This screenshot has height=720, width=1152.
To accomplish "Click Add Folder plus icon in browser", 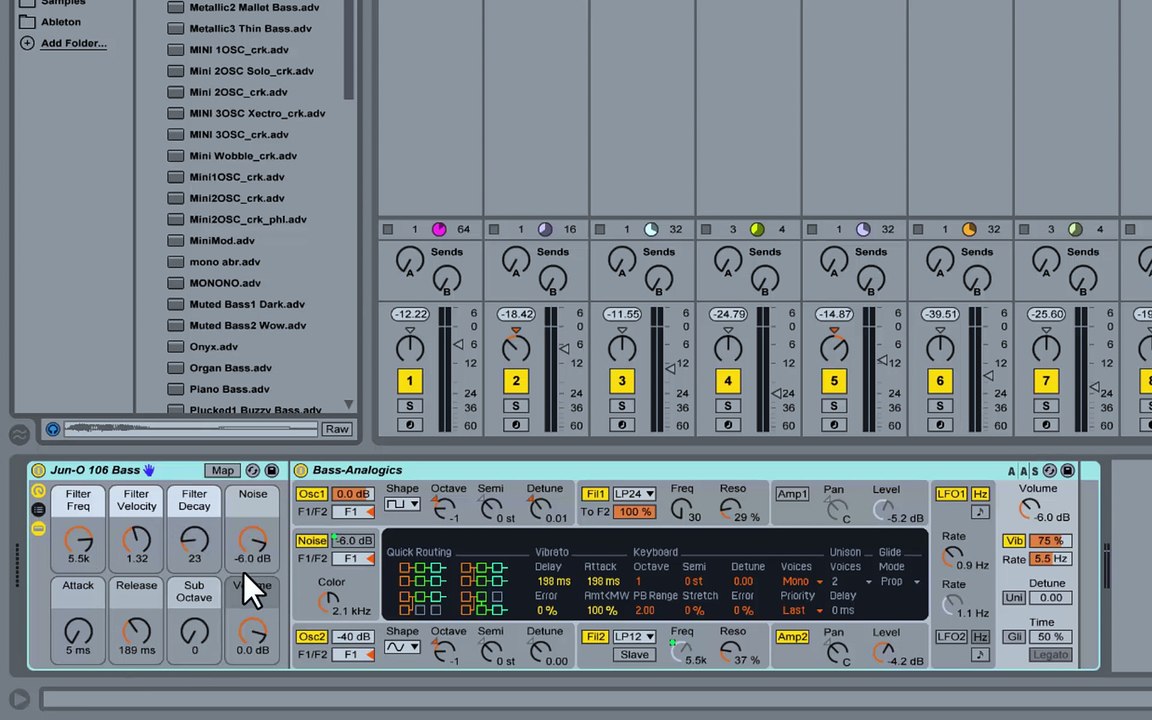I will [x=27, y=43].
